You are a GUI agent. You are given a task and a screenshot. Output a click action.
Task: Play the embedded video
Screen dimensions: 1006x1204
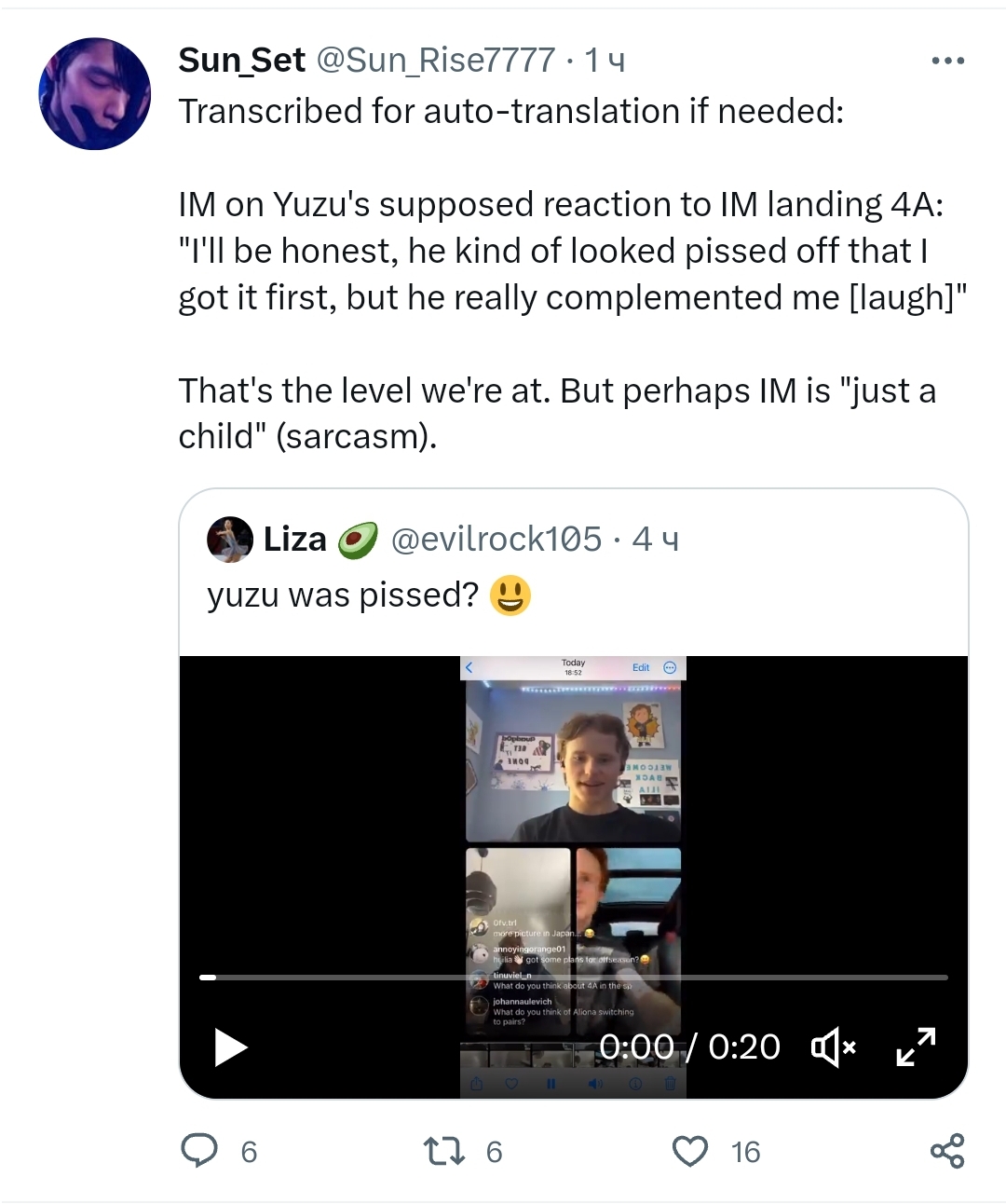230,1047
